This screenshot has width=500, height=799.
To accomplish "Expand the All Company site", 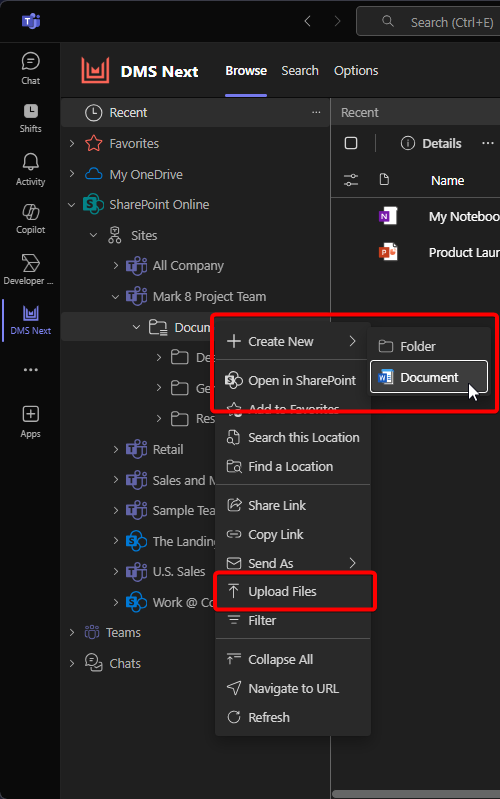I will pos(116,265).
